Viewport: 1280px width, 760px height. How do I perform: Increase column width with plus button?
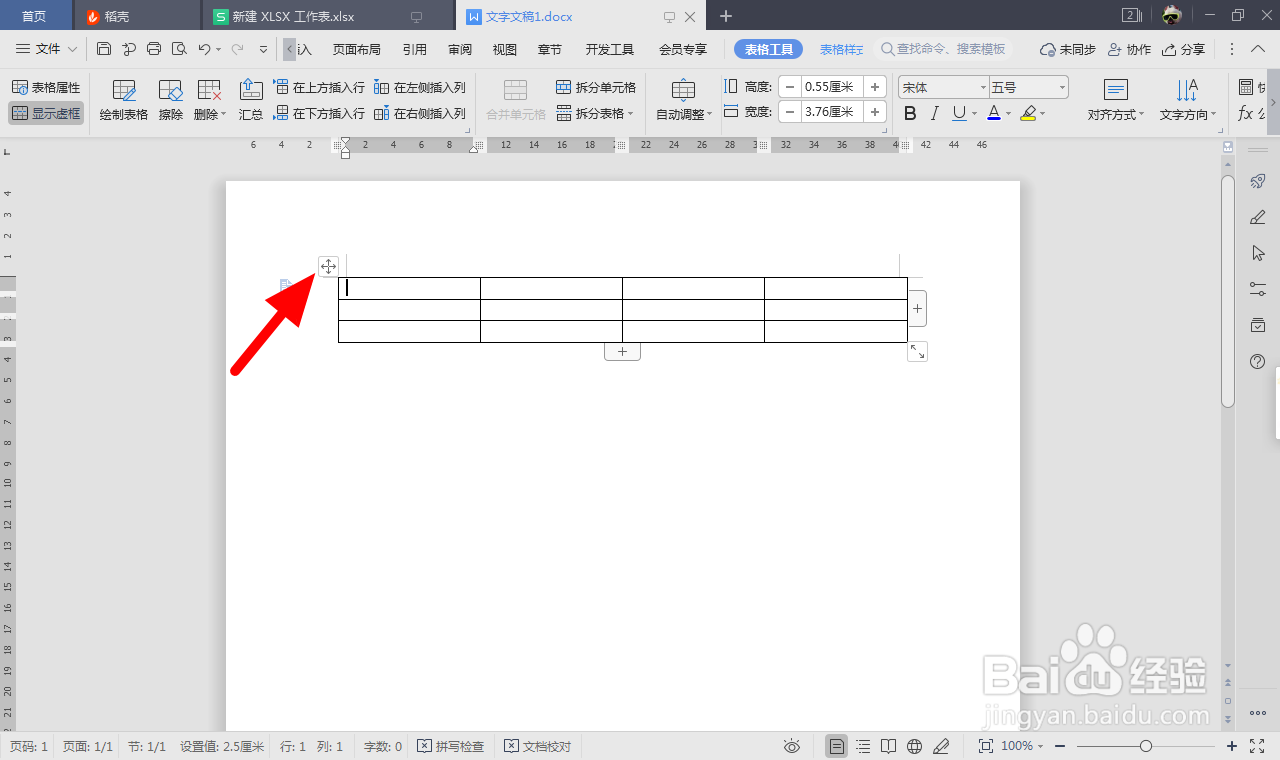click(875, 112)
